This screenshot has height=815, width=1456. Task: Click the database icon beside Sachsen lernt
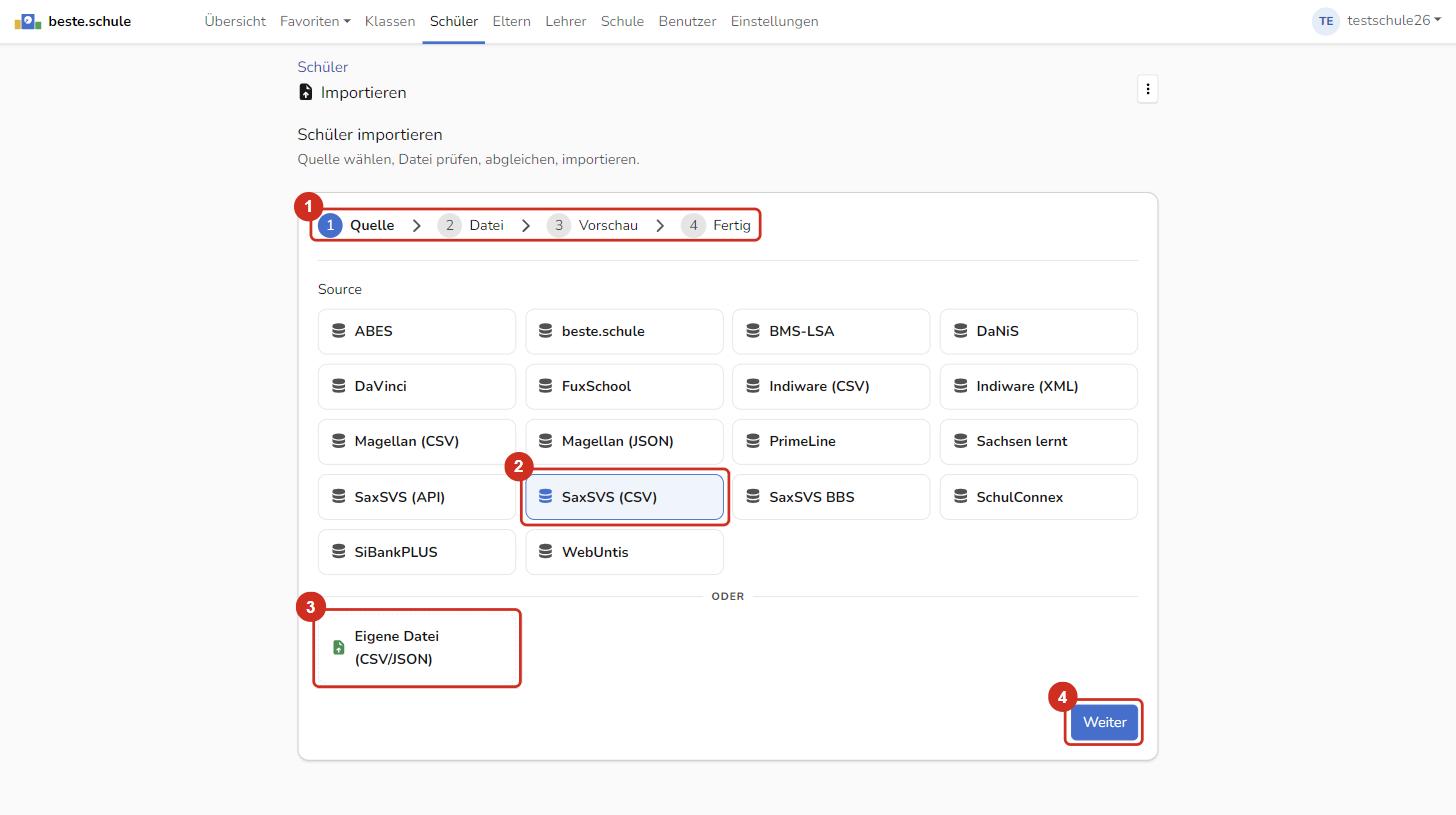point(960,441)
